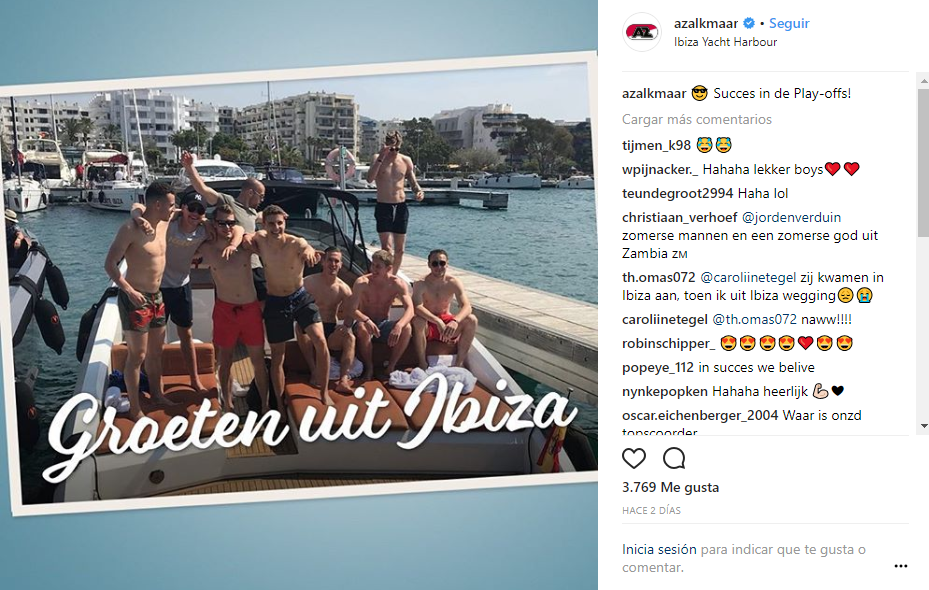Viewport: 929px width, 590px height.
Task: Click the Inicia sesión login link
Action: click(x=659, y=550)
